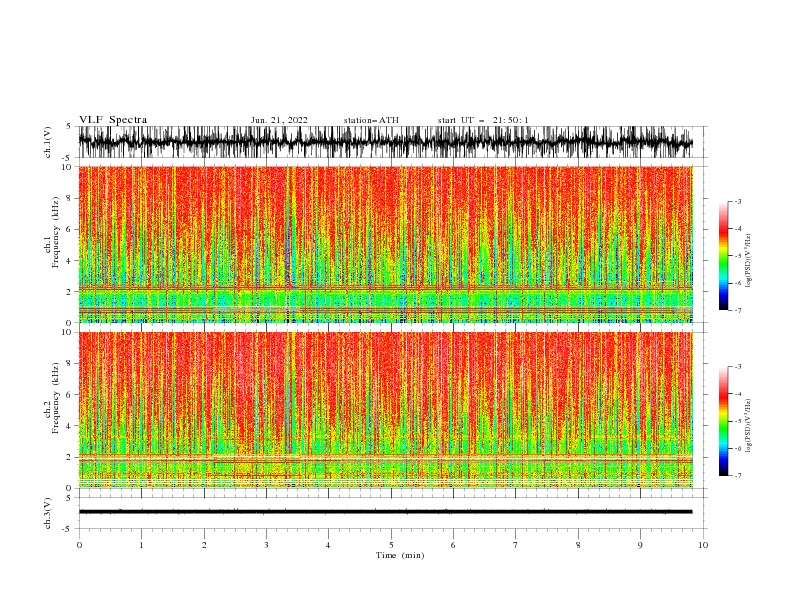Click the time axis tick label "9"

click(640, 545)
